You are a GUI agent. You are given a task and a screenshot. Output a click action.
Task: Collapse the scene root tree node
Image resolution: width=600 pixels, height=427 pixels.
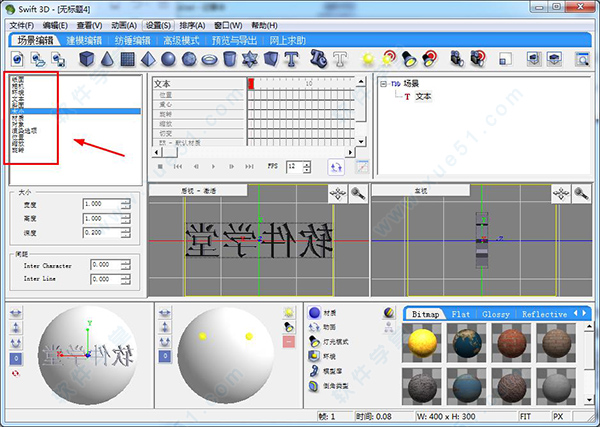(383, 84)
